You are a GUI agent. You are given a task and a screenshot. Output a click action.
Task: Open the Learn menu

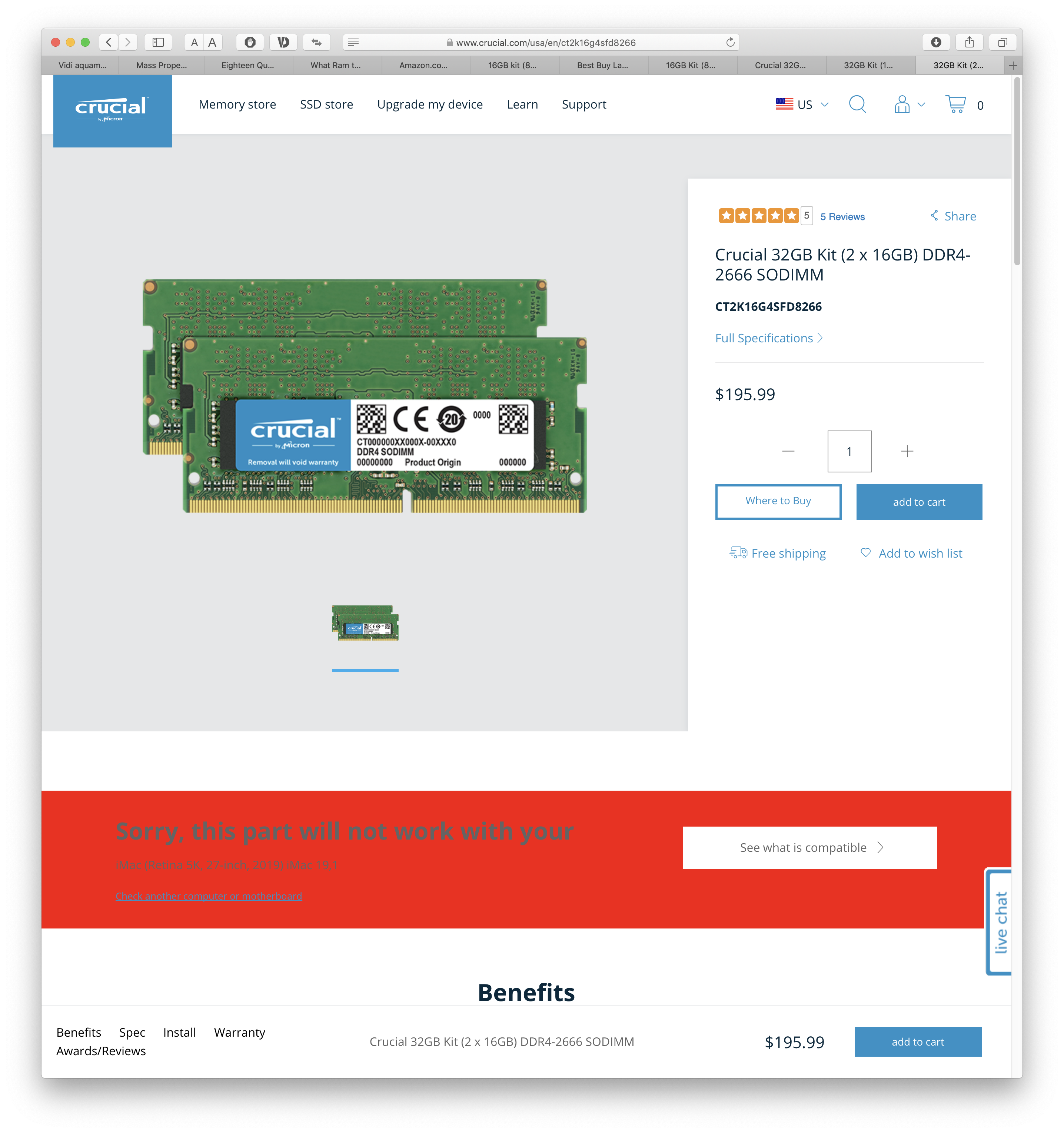tap(522, 104)
